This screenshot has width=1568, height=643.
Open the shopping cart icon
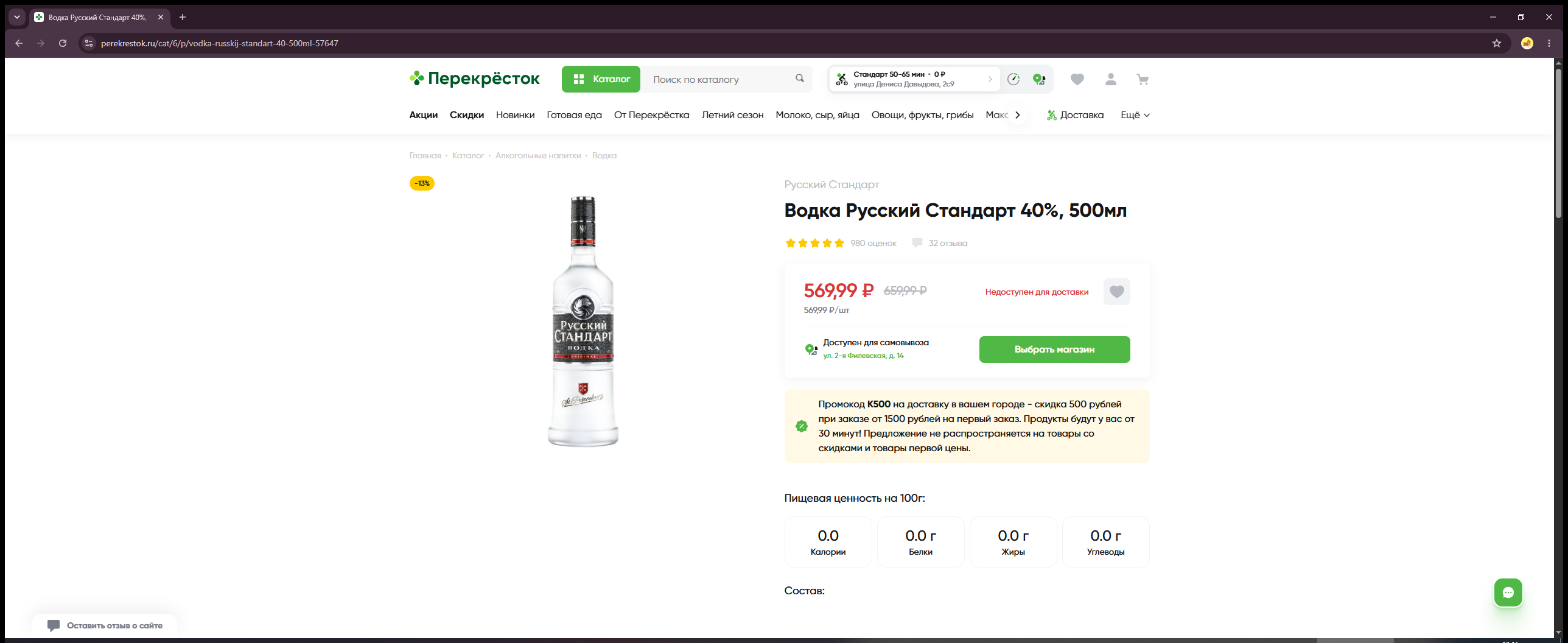tap(1143, 79)
